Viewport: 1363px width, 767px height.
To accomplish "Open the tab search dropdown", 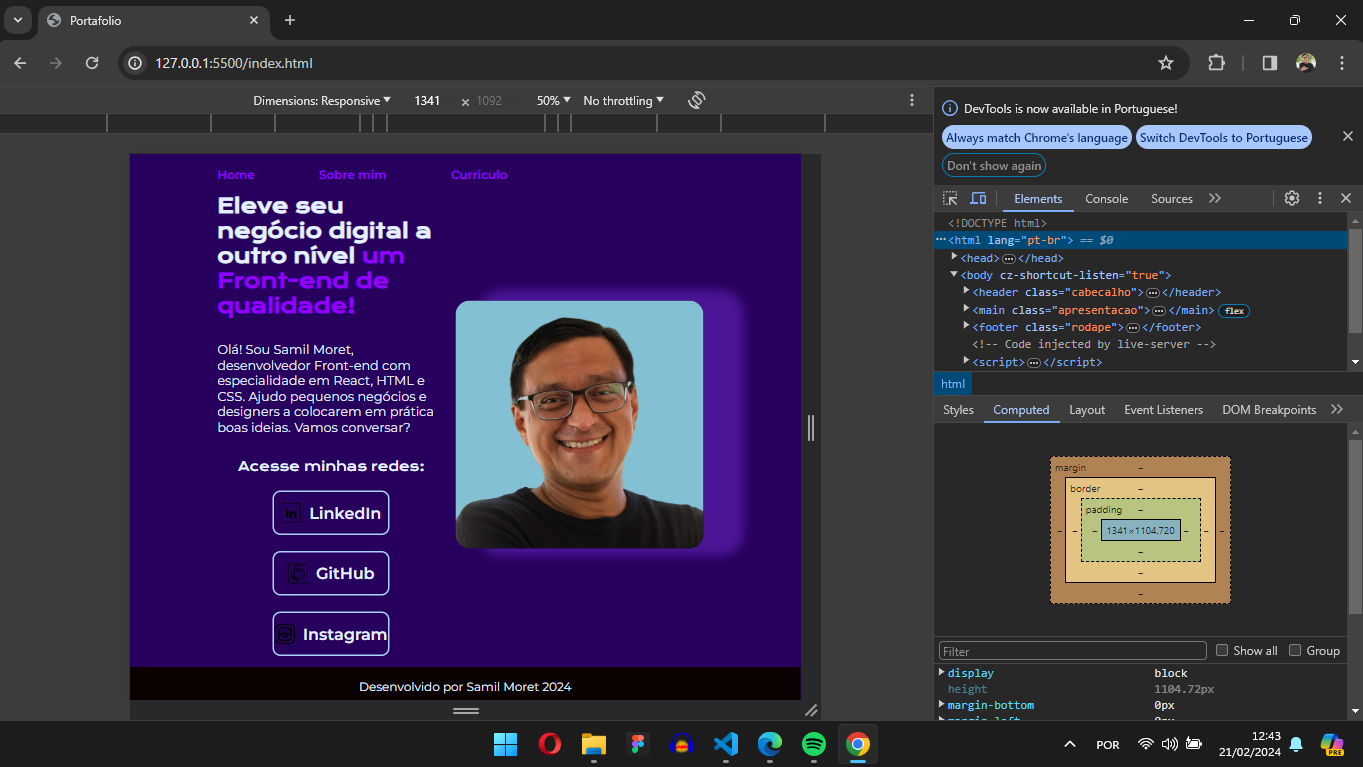I will click(17, 20).
